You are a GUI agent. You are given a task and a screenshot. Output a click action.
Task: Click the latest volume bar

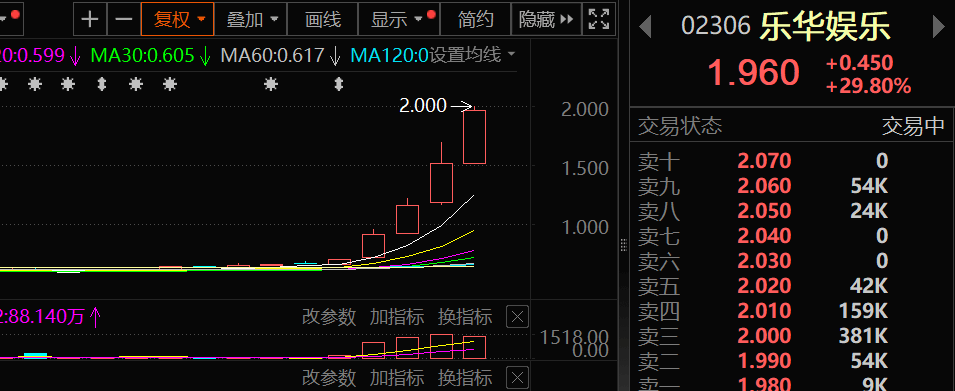474,347
